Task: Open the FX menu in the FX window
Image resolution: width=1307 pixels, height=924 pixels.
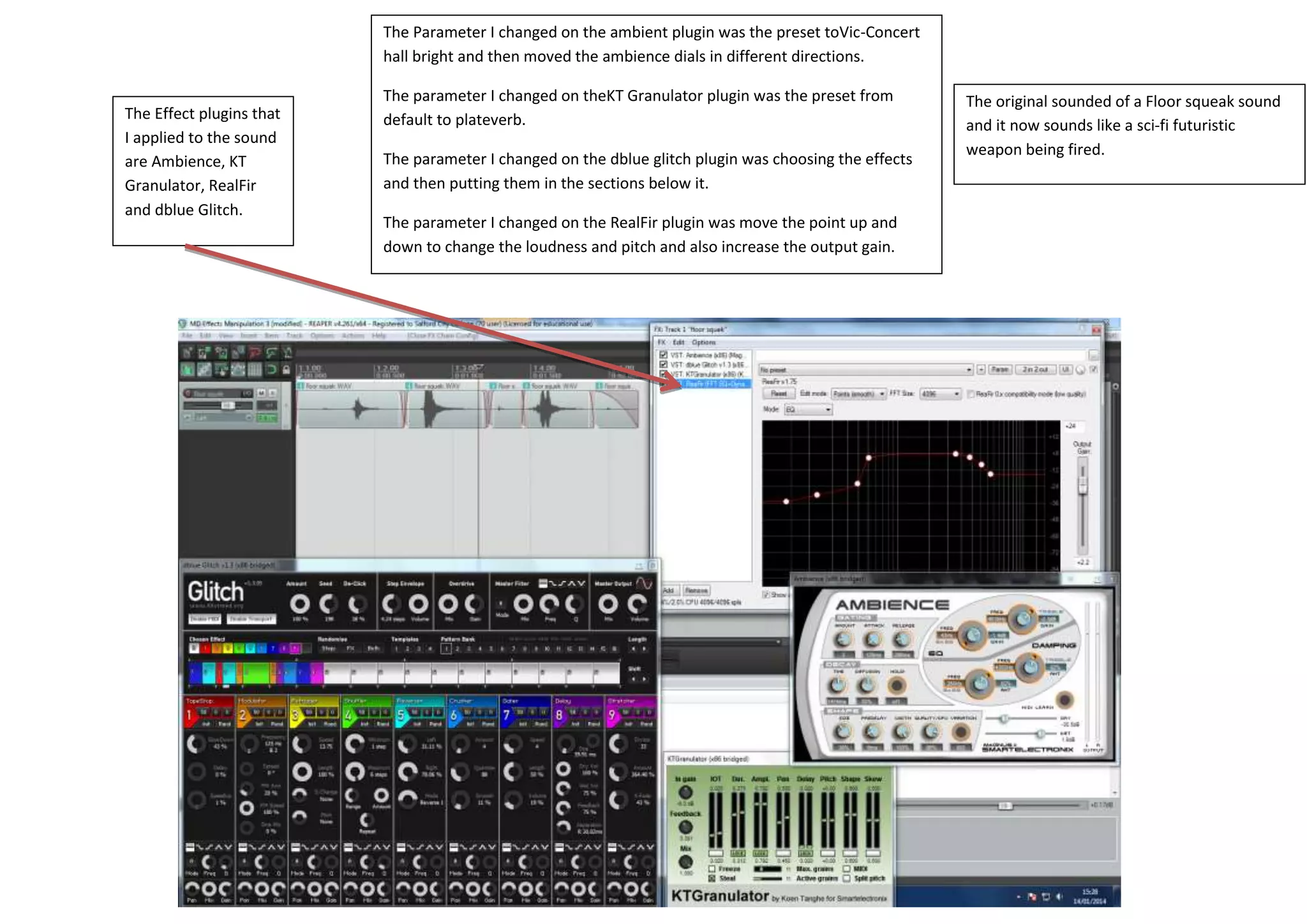Action: coord(662,343)
